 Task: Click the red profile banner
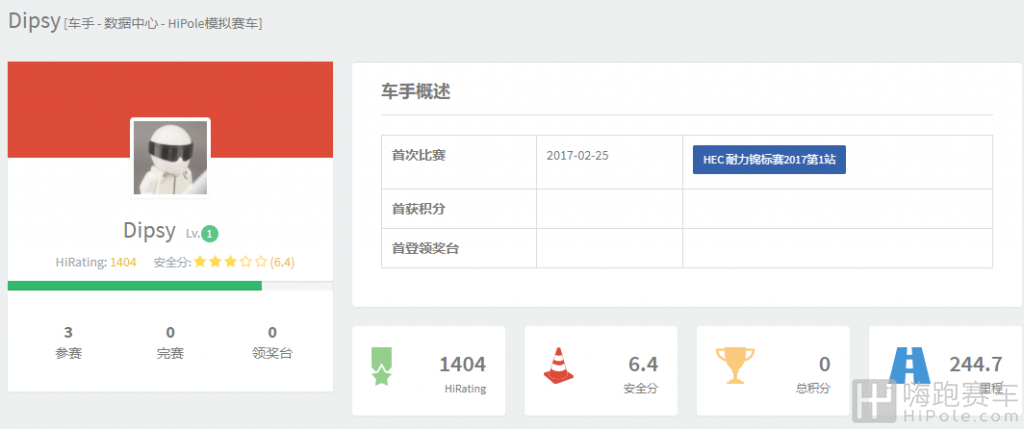pyautogui.click(x=170, y=110)
